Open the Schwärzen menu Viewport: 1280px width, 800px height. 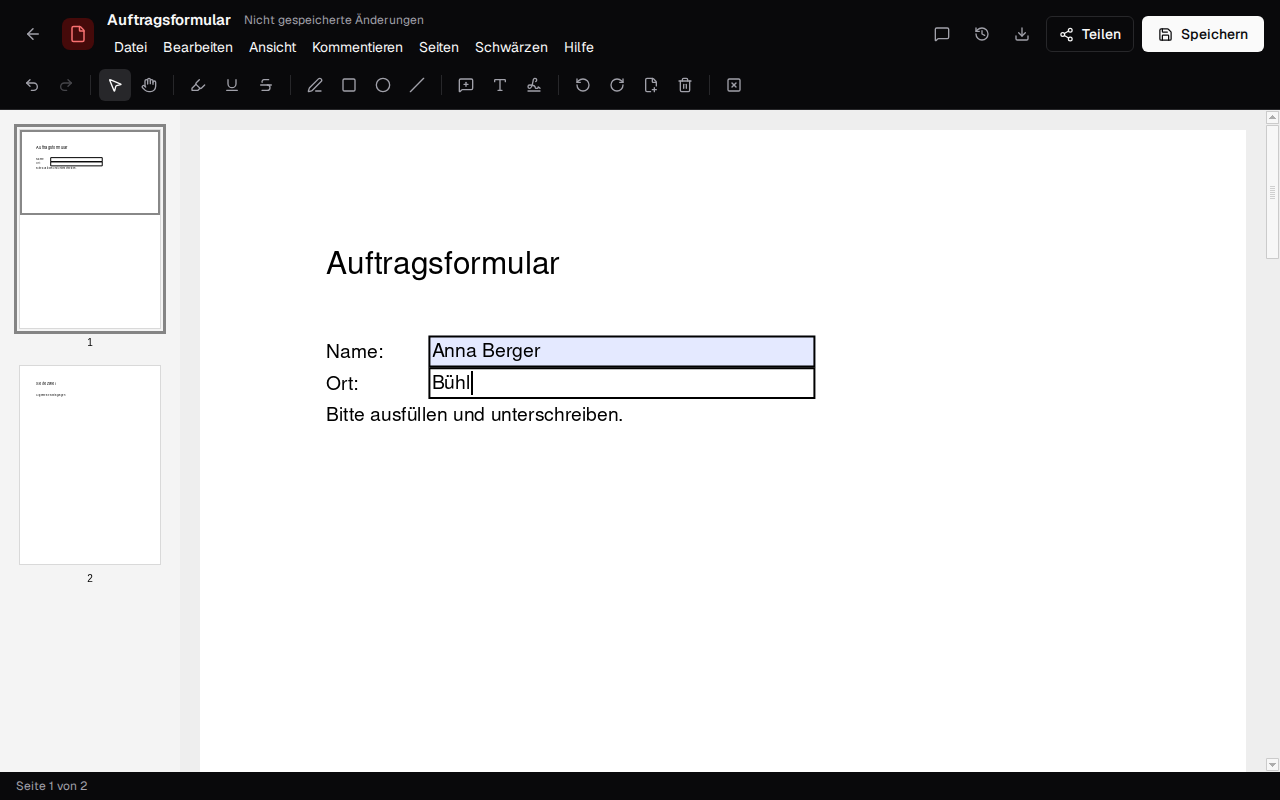tap(511, 47)
